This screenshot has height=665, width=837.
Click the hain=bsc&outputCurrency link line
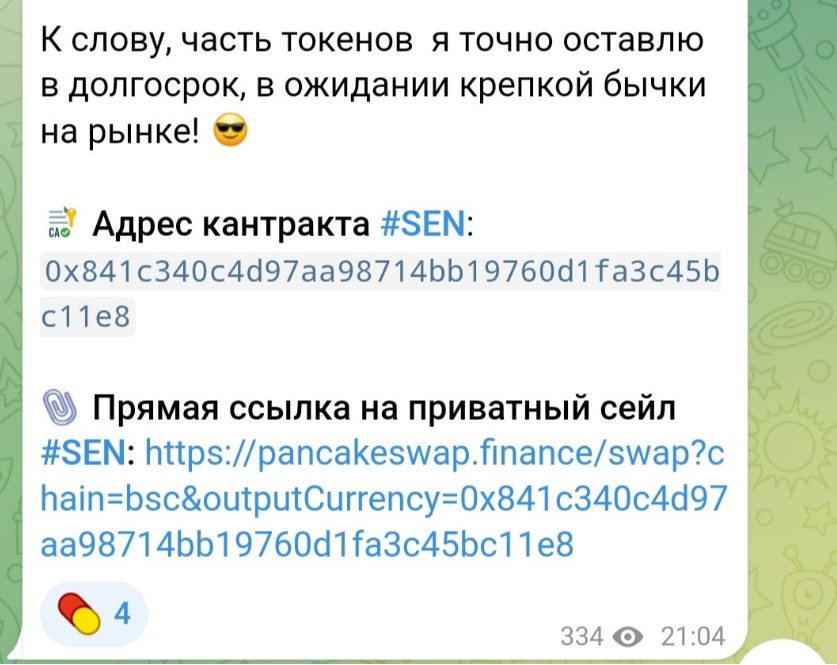click(x=384, y=500)
